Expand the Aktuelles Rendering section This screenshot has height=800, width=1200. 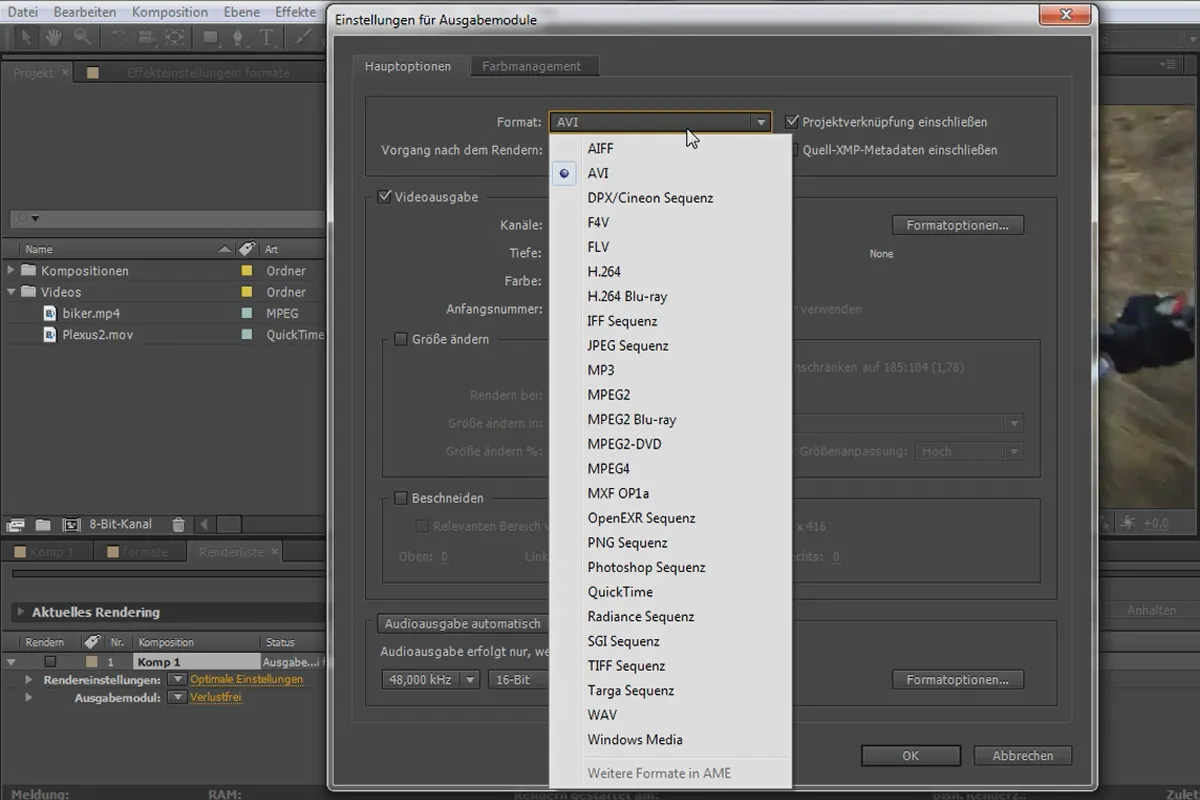tap(19, 612)
